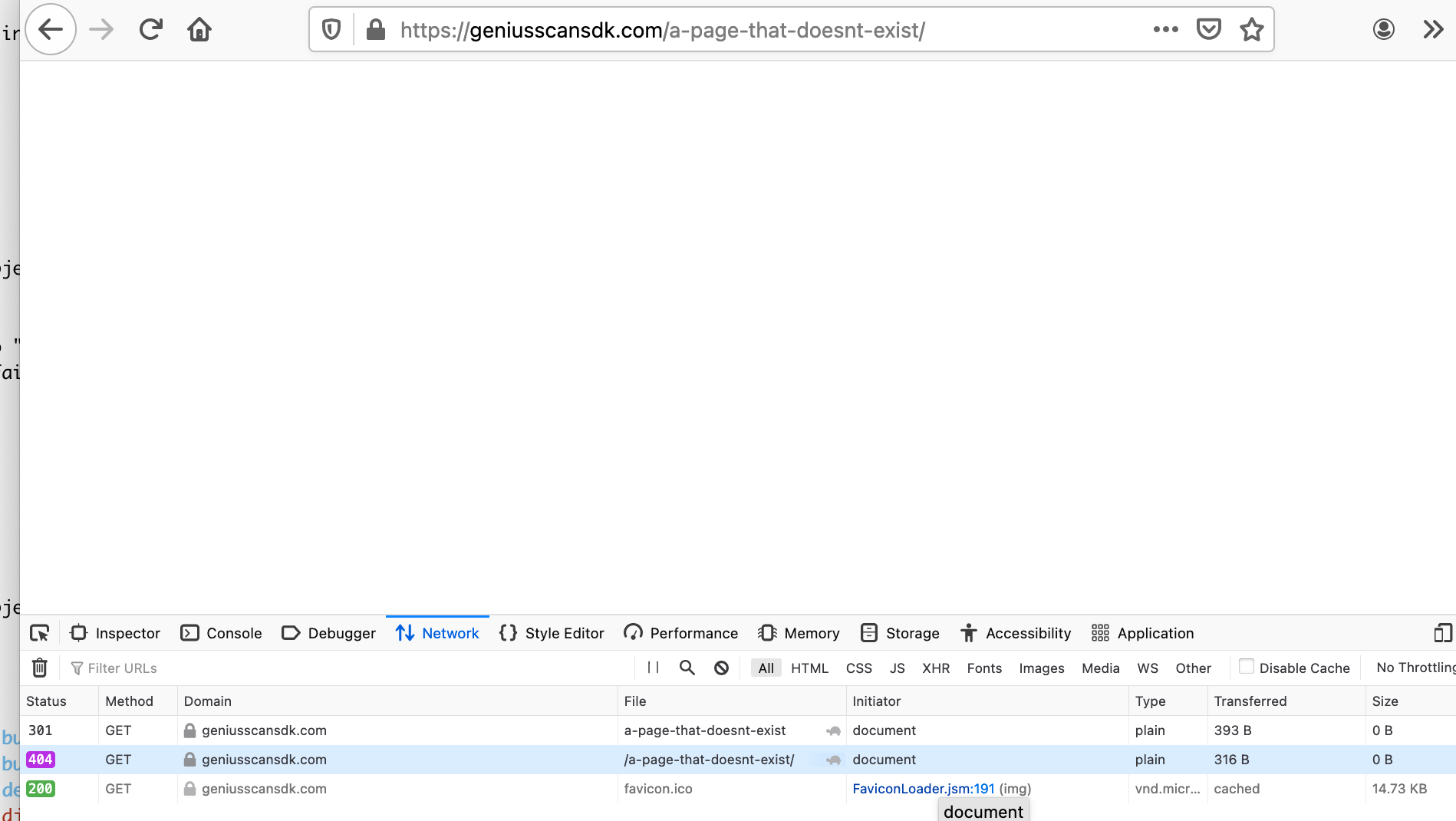Open the No Throttling dropdown
Viewport: 1456px width, 821px height.
click(x=1415, y=668)
